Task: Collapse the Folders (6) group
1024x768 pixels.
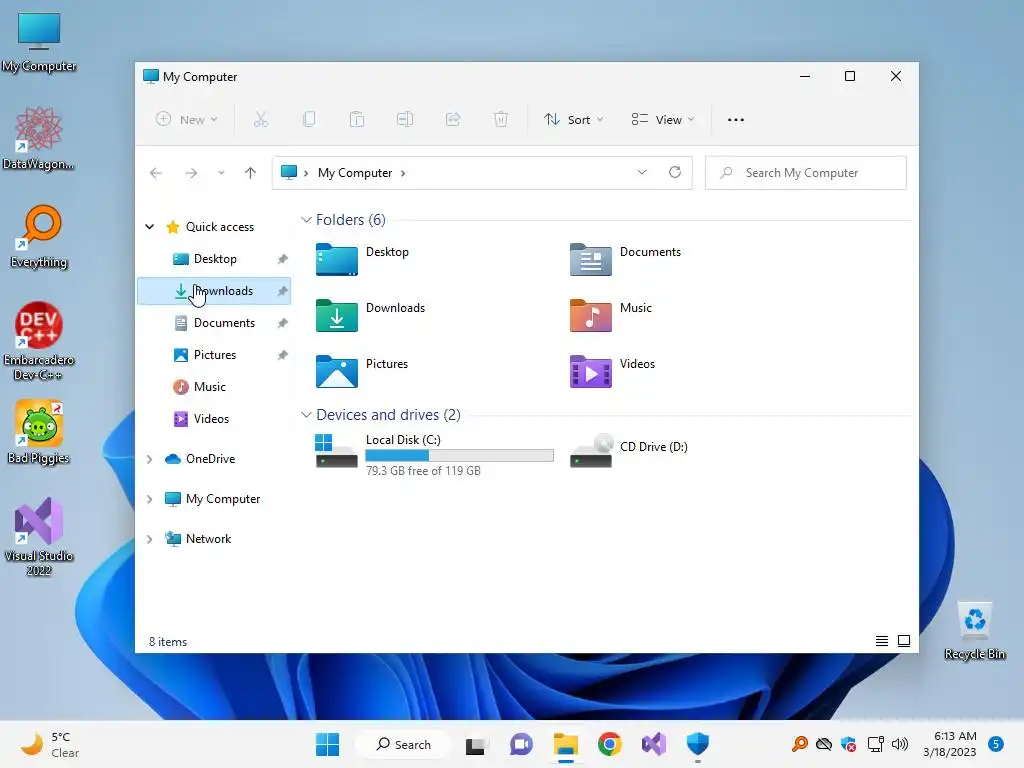Action: pyautogui.click(x=306, y=219)
